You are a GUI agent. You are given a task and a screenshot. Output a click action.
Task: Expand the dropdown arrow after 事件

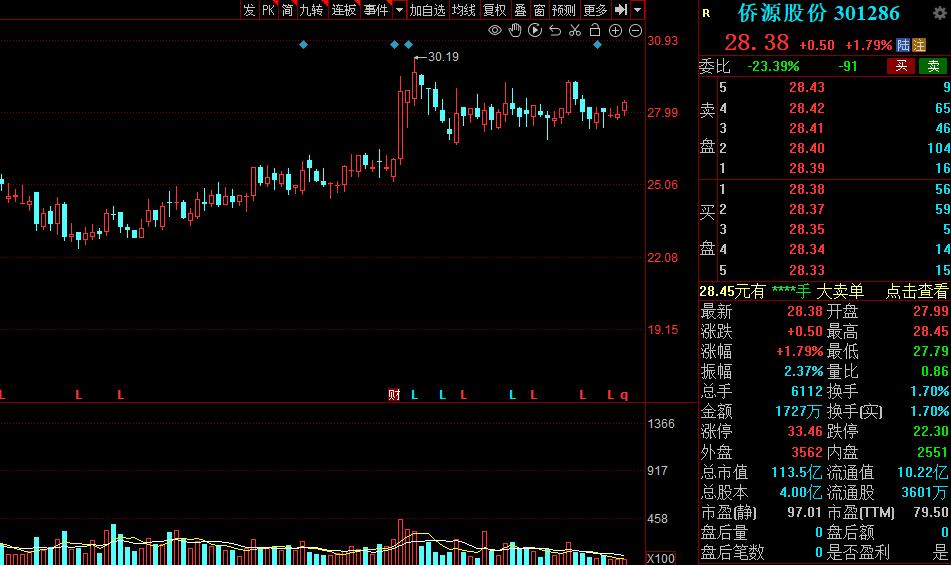tap(399, 10)
